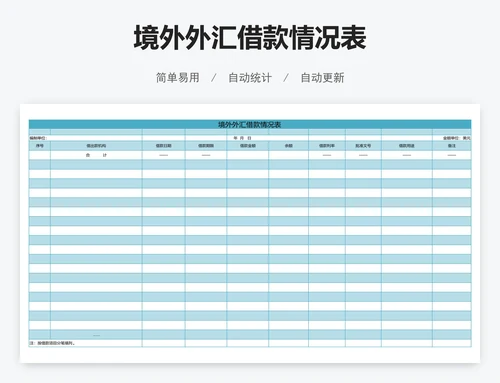
Task: Open the spreadsheet template preview thumbnail
Action: click(x=250, y=233)
